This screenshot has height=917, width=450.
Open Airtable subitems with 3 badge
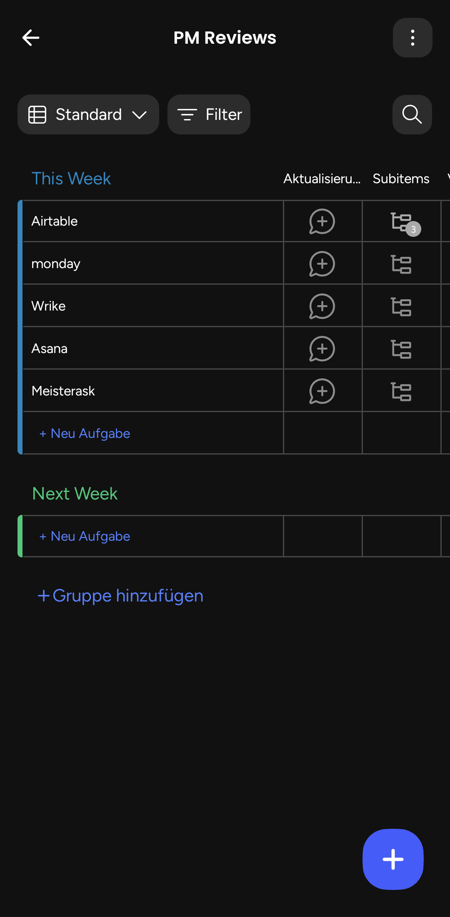coord(403,223)
